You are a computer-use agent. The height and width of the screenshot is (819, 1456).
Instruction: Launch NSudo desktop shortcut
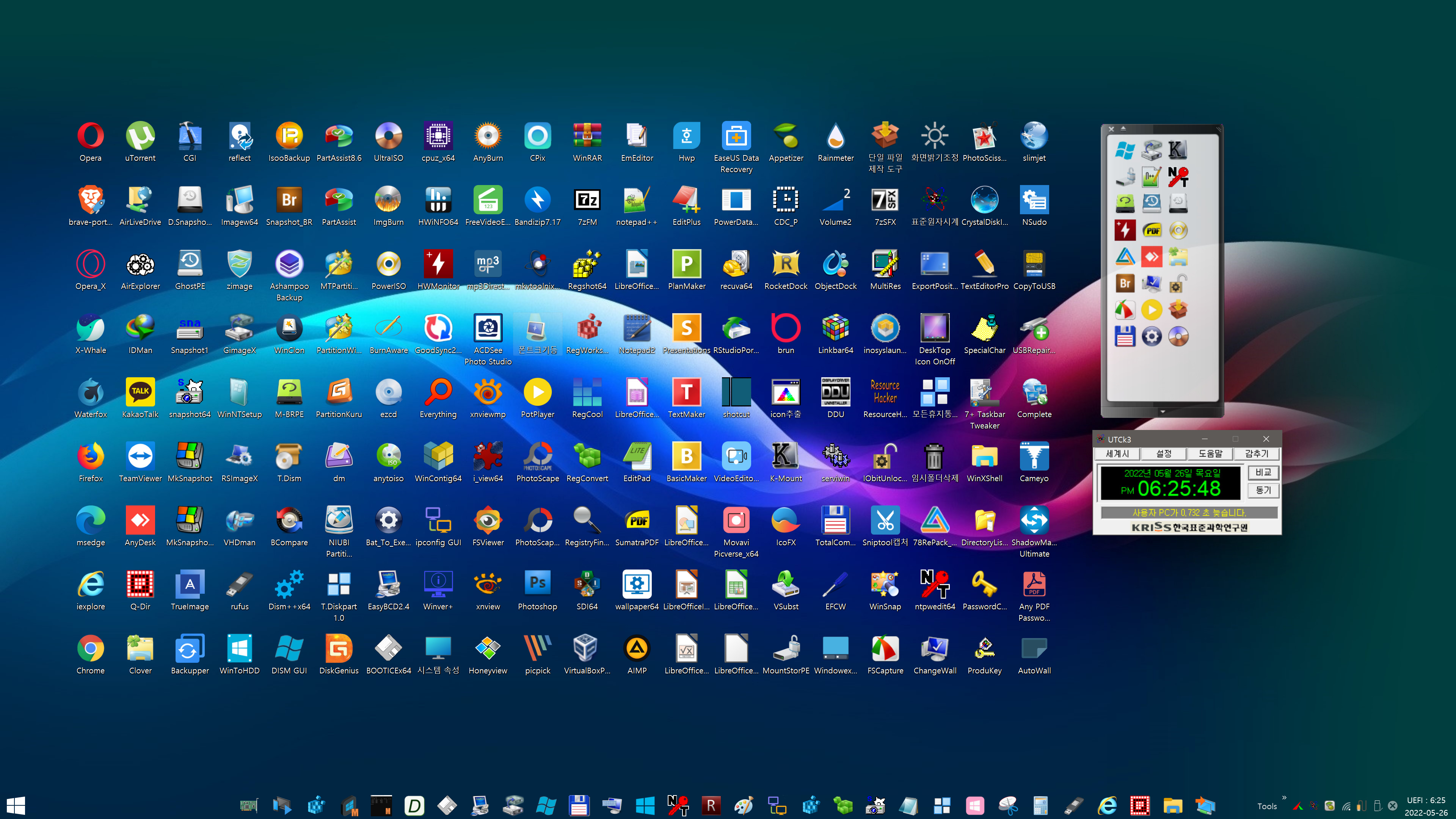click(1034, 205)
